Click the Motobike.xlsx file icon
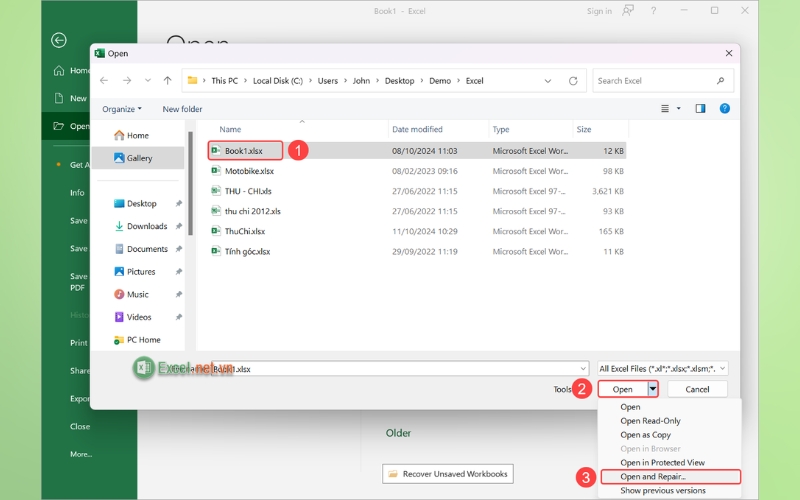The image size is (800, 500). click(x=215, y=171)
